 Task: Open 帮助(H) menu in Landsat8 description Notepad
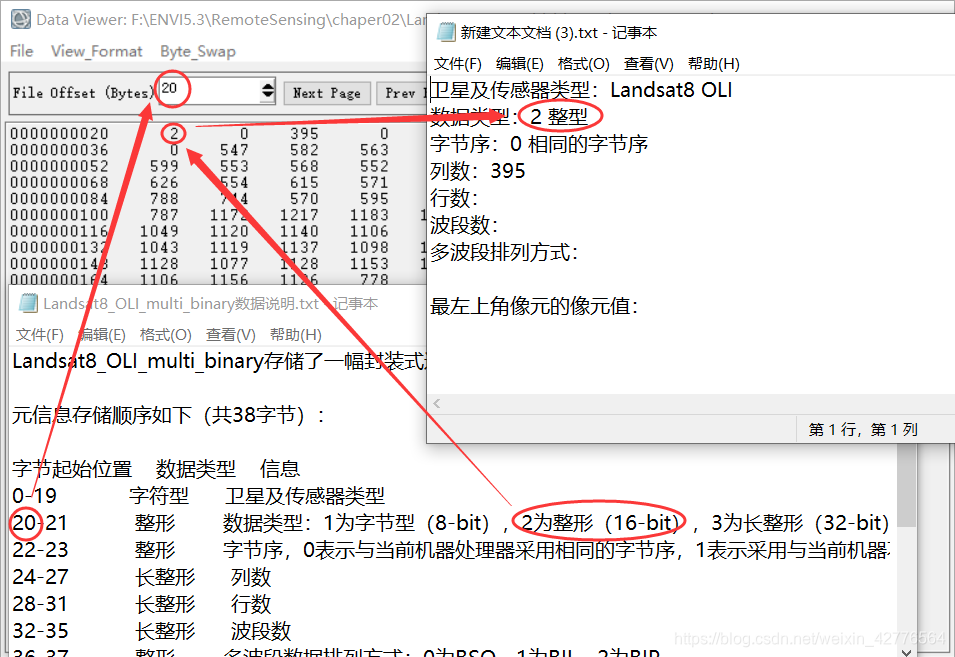tap(296, 335)
